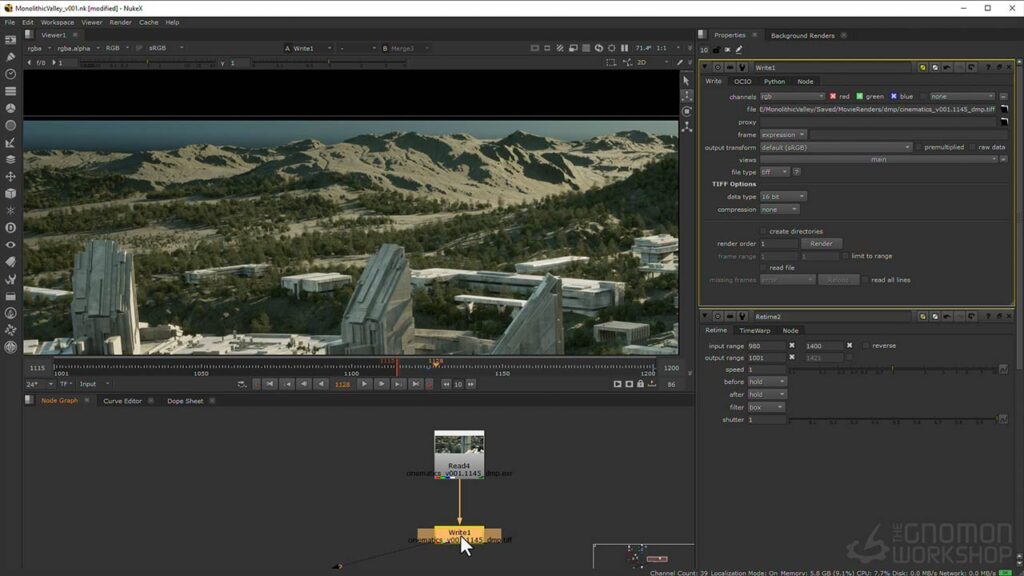This screenshot has height=576, width=1024.
Task: Enable the Retime2 reverse checkbox
Action: [866, 345]
